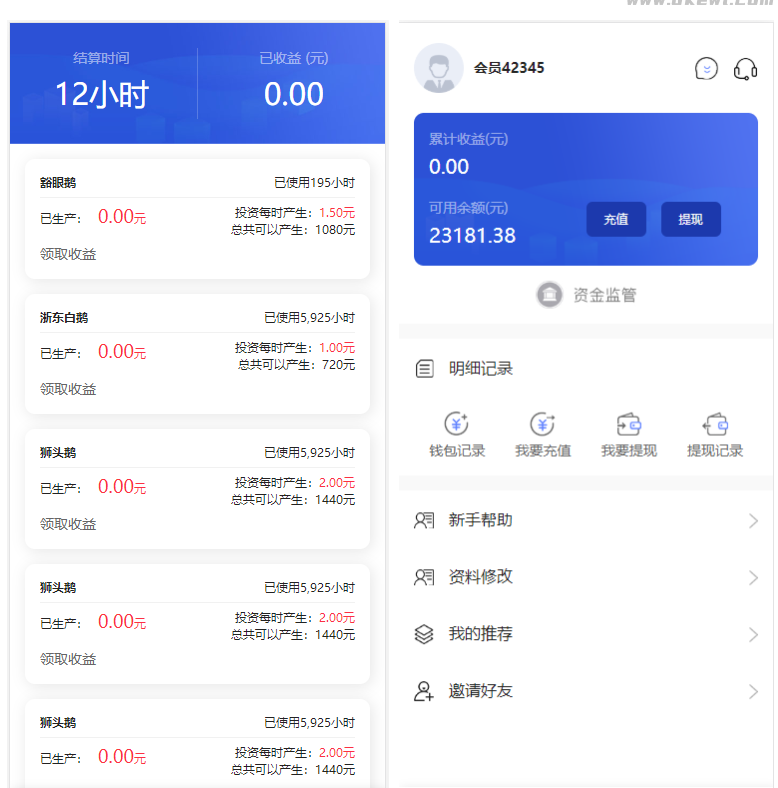Click the 新手帮助 person icon
Viewport: 778px width, 788px height.
(424, 520)
